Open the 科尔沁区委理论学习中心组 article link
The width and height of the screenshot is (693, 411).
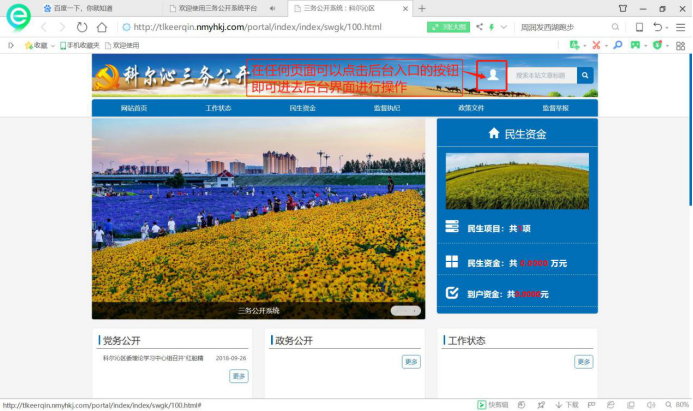tap(153, 358)
